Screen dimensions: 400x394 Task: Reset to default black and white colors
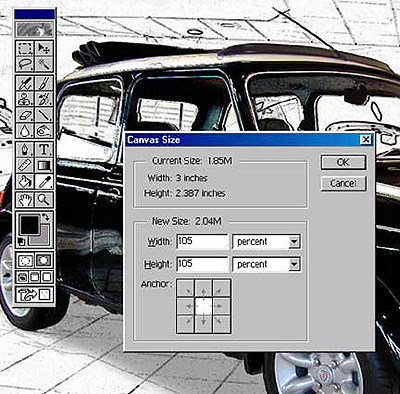[x=21, y=242]
